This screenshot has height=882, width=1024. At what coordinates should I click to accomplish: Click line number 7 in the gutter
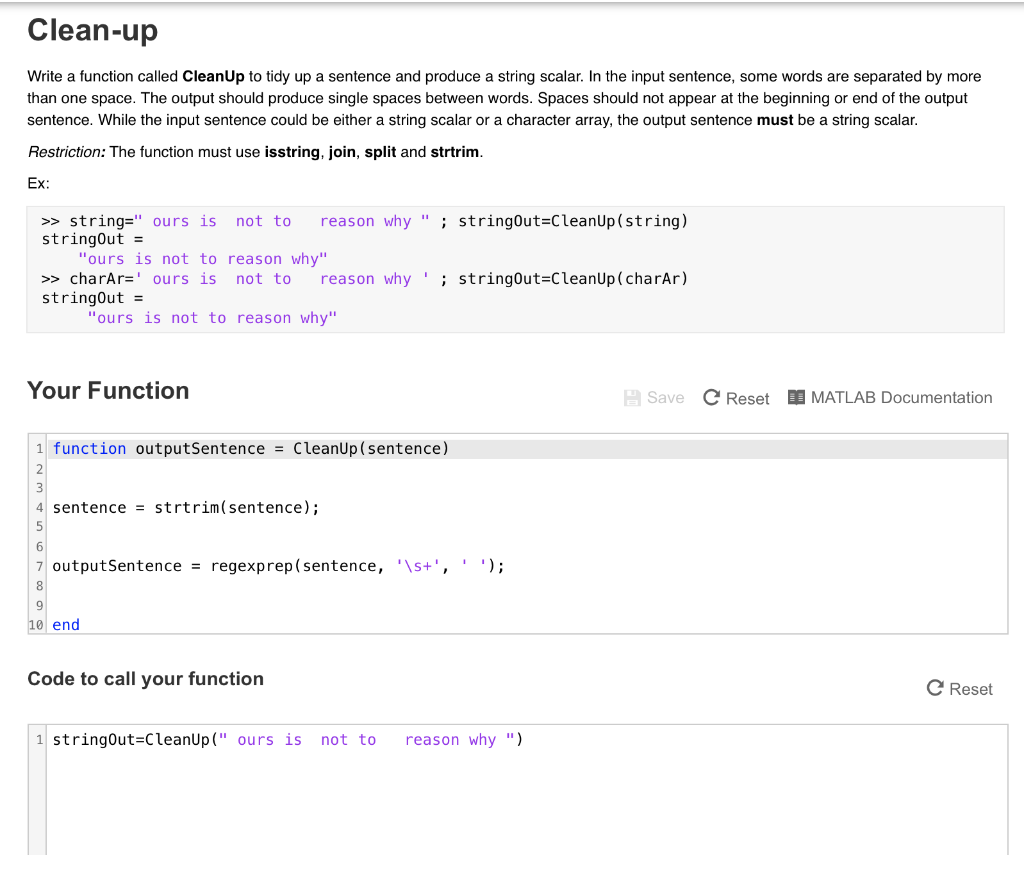(38, 566)
